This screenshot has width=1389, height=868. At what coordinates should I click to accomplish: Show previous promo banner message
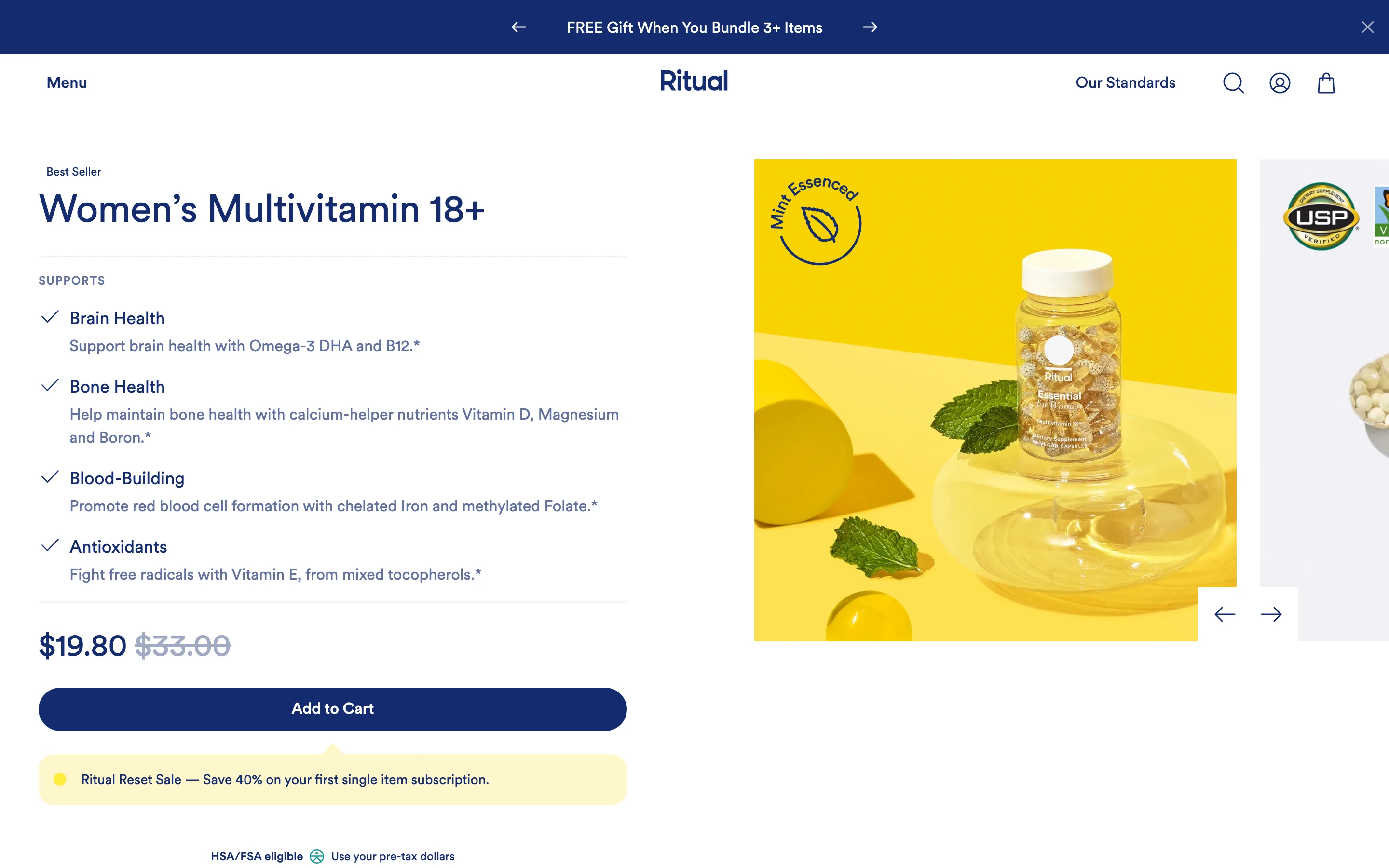point(519,27)
